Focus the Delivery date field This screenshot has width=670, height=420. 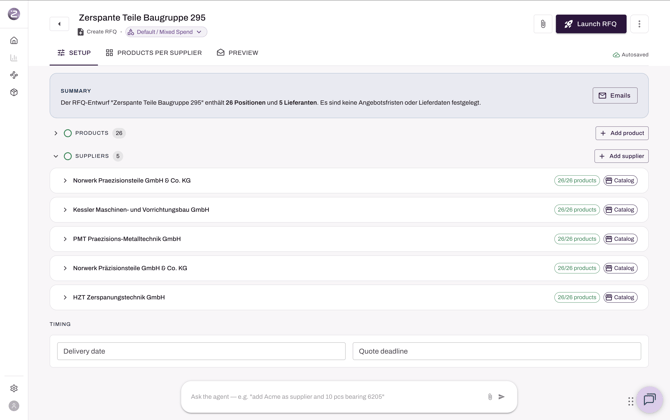pyautogui.click(x=201, y=351)
